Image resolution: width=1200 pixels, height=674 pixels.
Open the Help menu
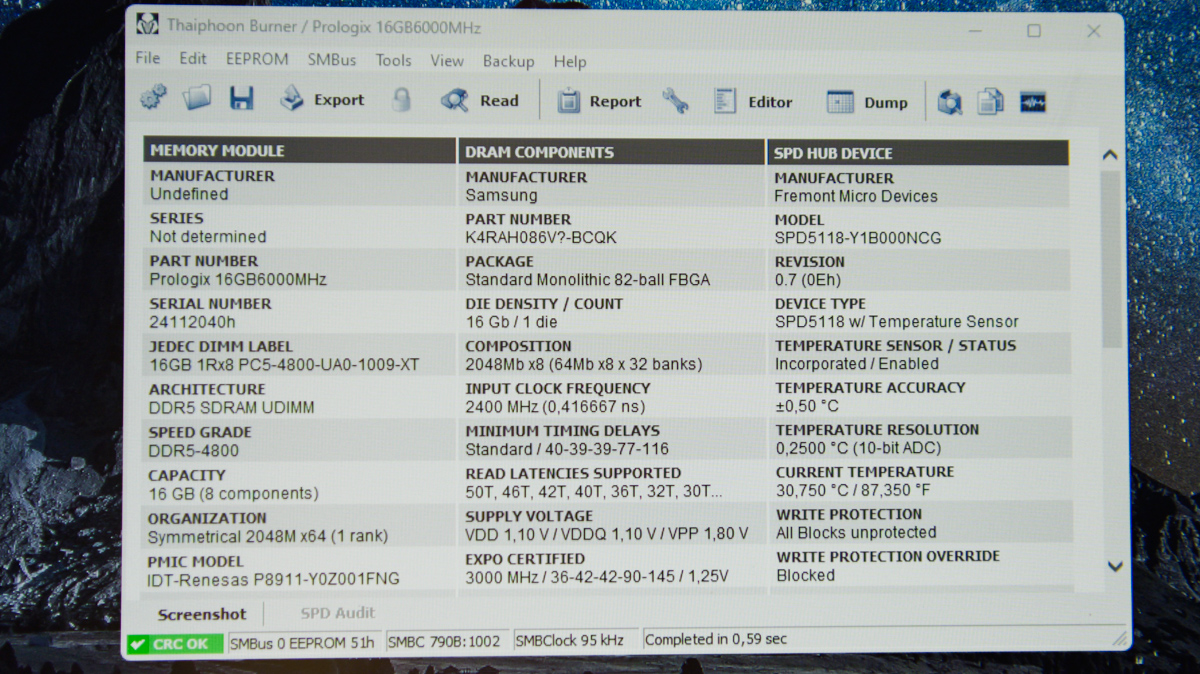[570, 62]
